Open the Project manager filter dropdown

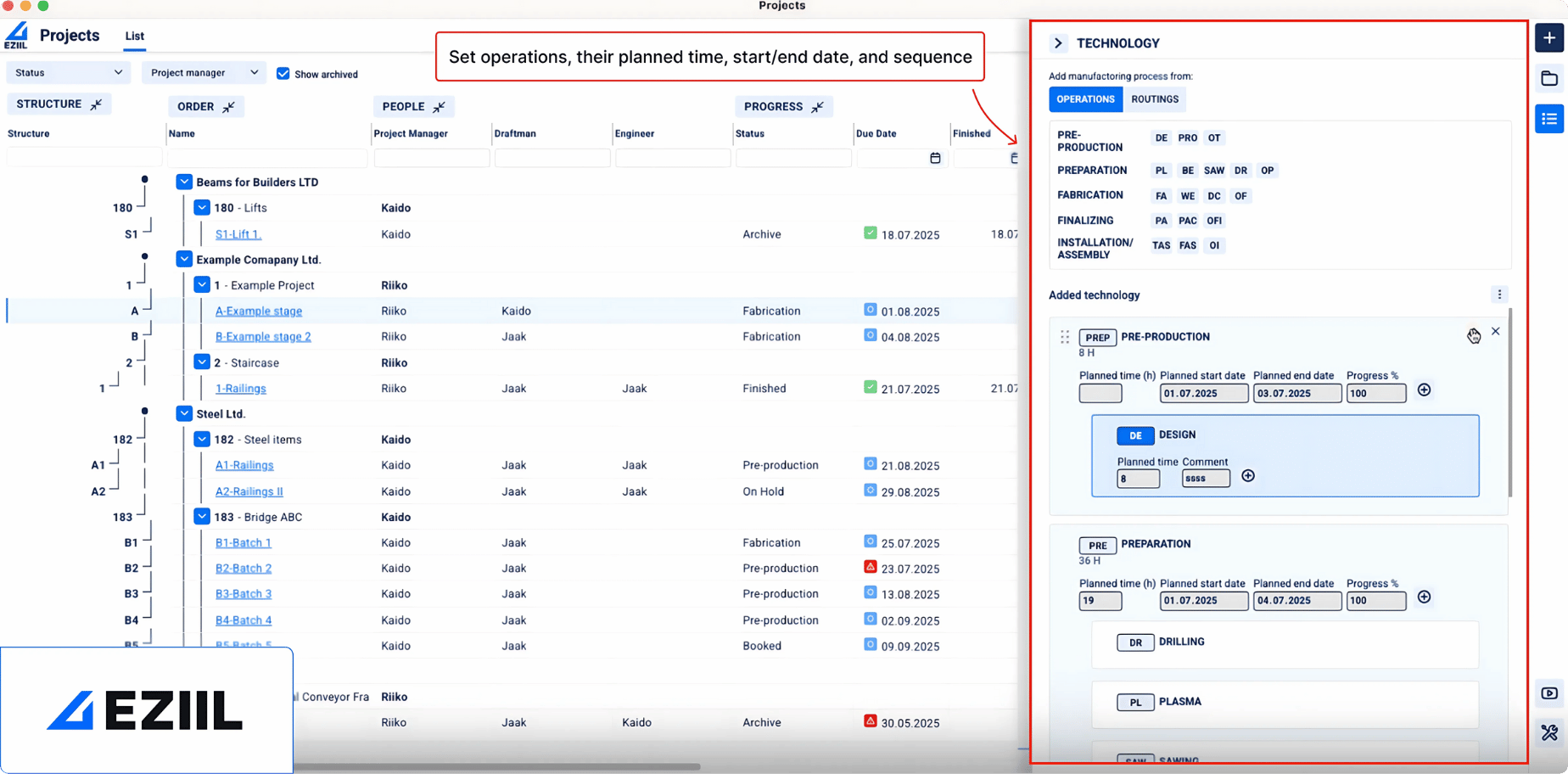pyautogui.click(x=204, y=73)
